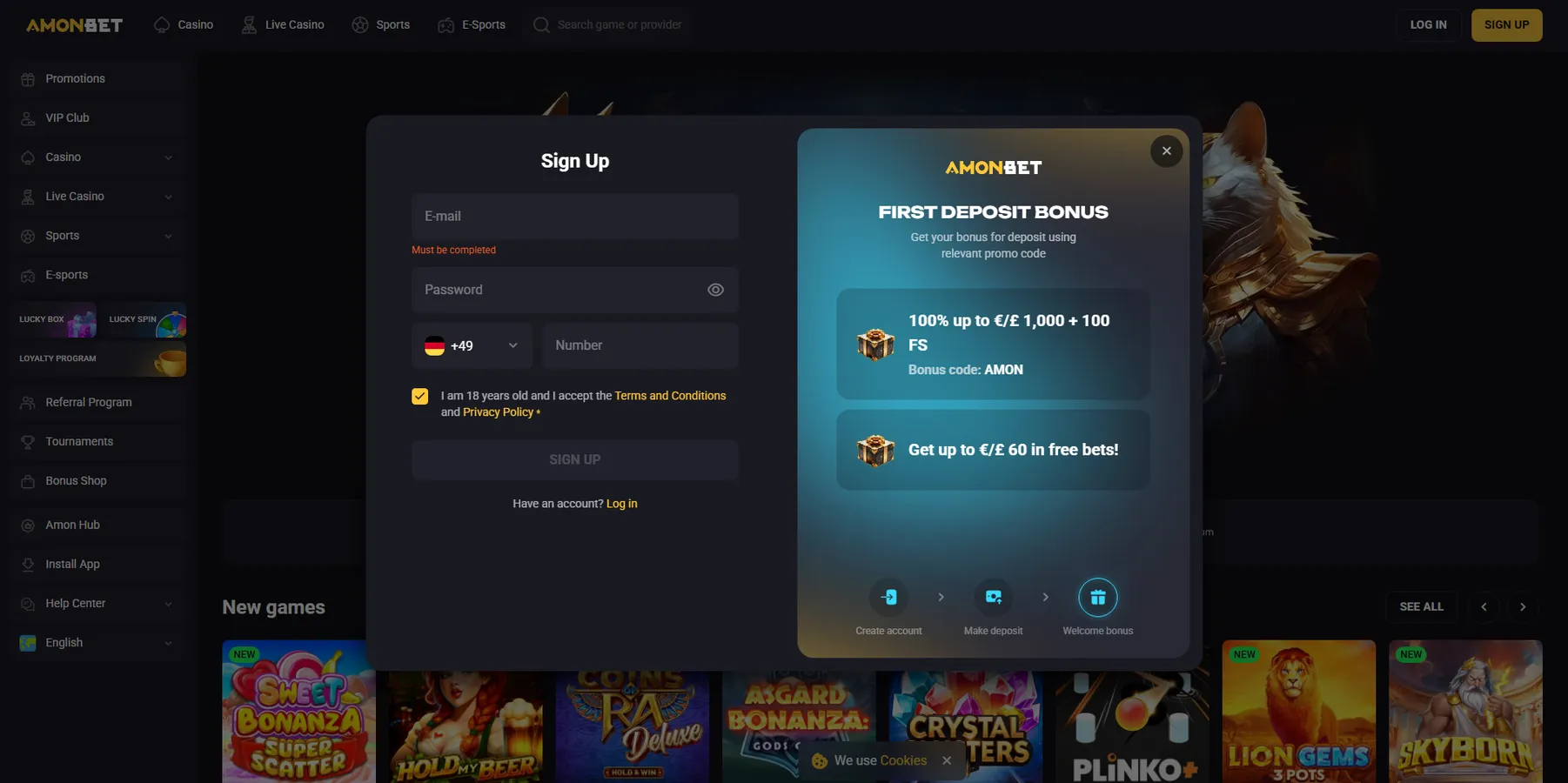Show next new games with arrow

coord(1523,606)
